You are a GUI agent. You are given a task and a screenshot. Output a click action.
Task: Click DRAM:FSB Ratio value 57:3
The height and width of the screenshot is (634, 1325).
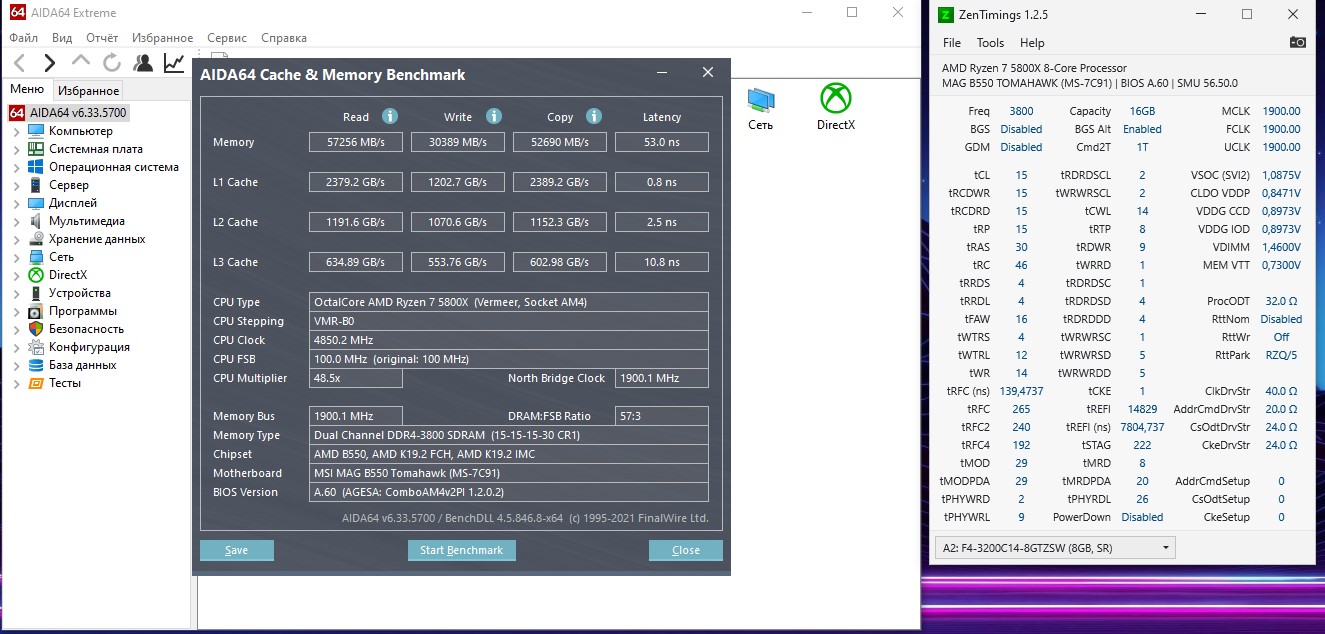tap(662, 416)
